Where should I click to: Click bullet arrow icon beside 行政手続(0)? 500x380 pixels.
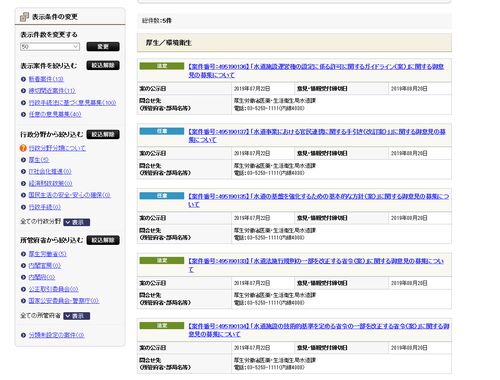23,207
